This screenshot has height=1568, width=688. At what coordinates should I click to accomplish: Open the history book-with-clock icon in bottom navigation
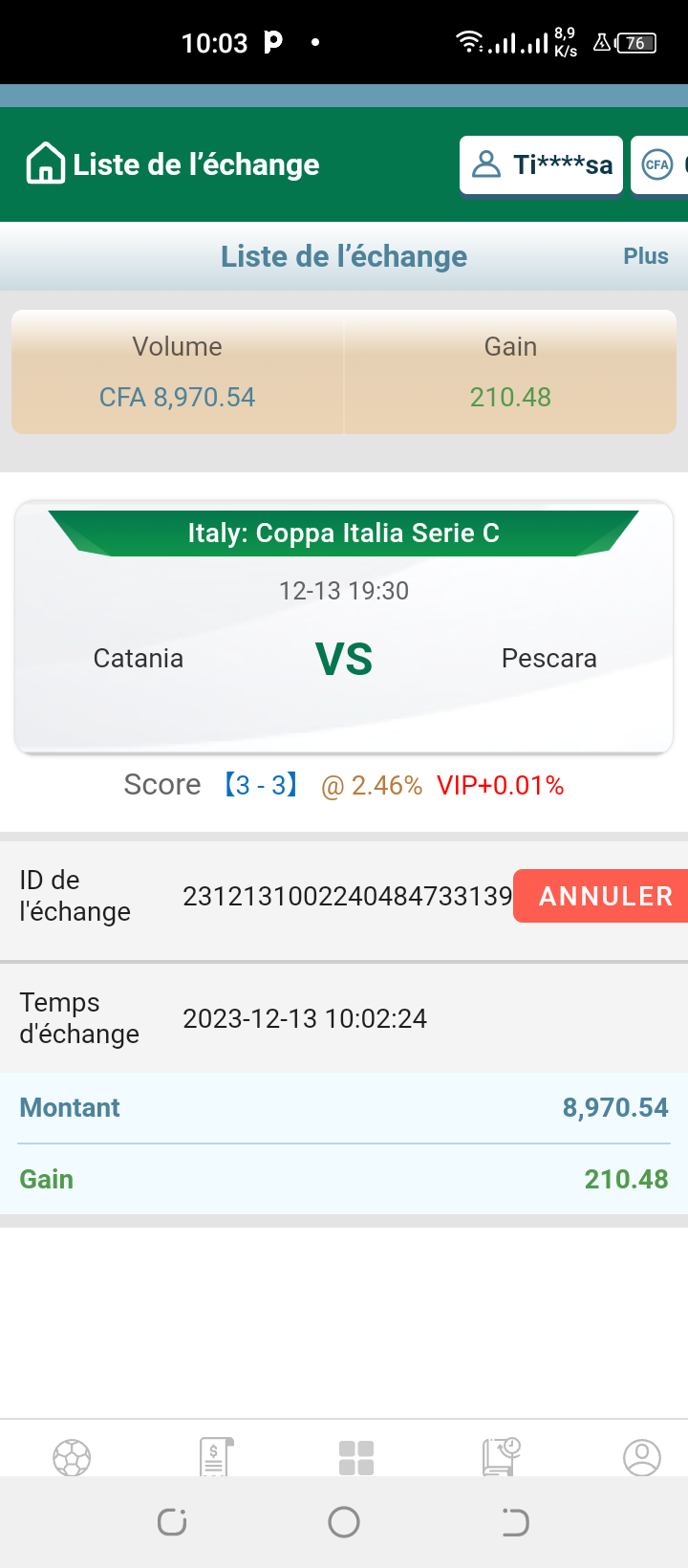coord(501,1457)
